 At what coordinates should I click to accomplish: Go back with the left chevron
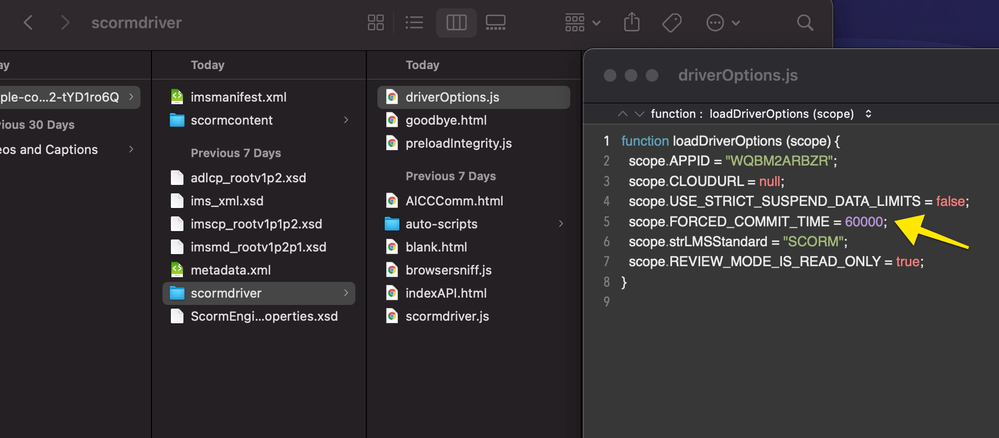pos(27,22)
